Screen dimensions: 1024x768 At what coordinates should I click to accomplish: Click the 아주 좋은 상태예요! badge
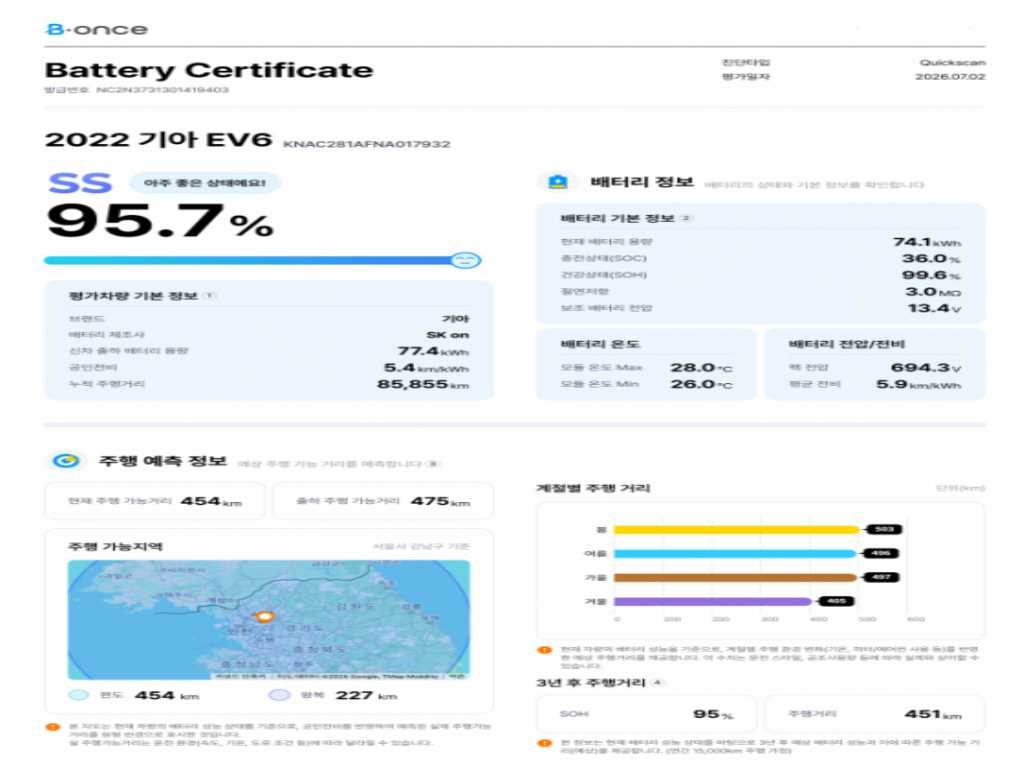(205, 183)
